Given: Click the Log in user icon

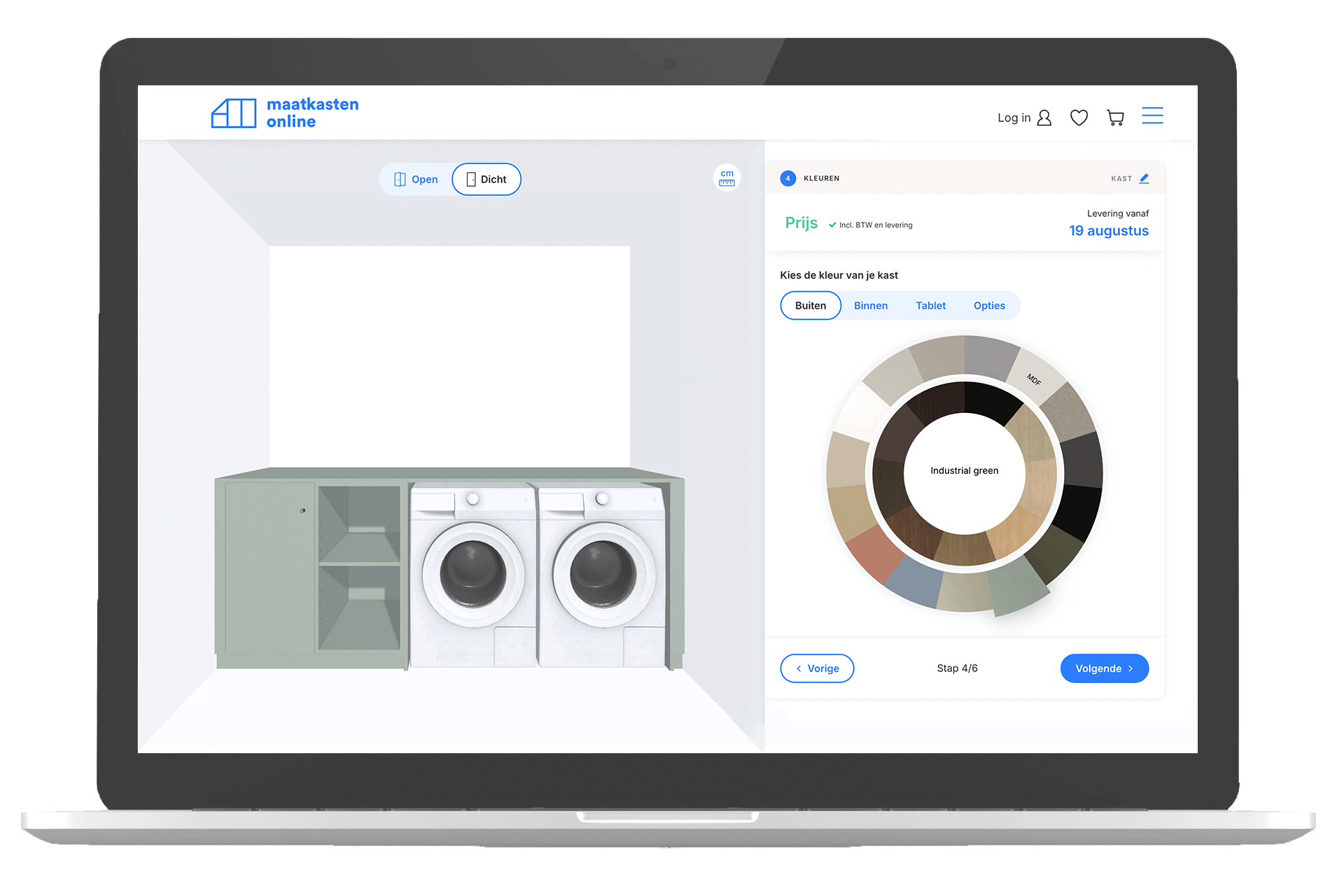Looking at the screenshot, I should coord(1044,118).
